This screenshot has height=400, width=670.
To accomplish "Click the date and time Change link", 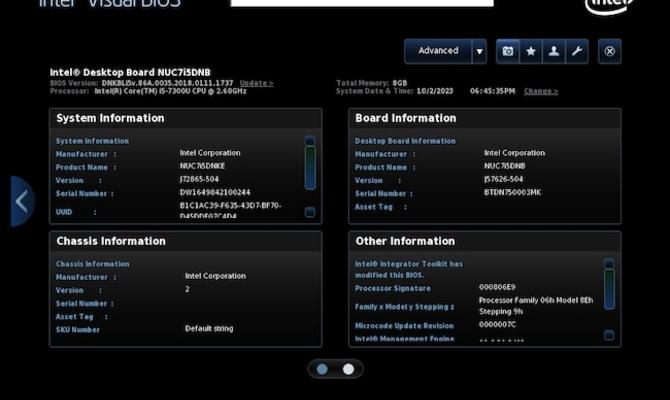I will (541, 91).
